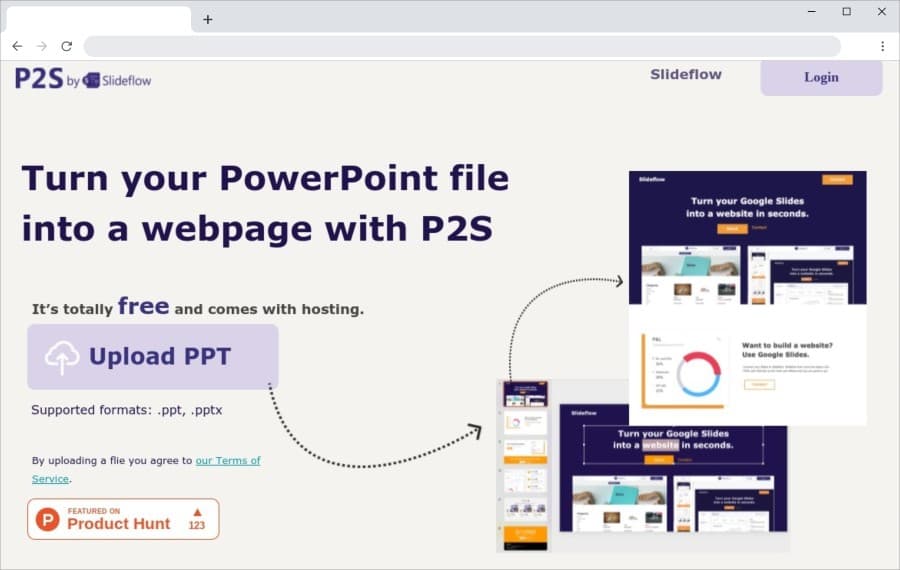Close the browser window
This screenshot has height=570, width=900.
(882, 11)
